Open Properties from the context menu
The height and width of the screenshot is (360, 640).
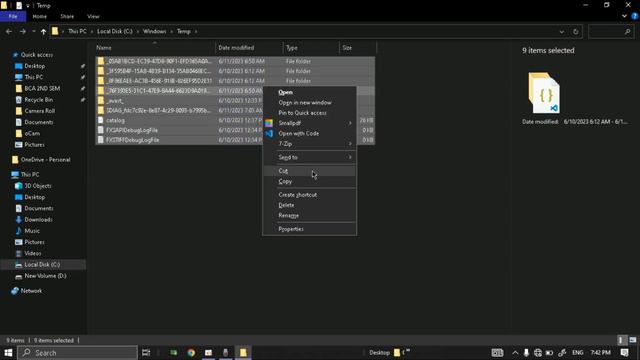click(x=310, y=229)
